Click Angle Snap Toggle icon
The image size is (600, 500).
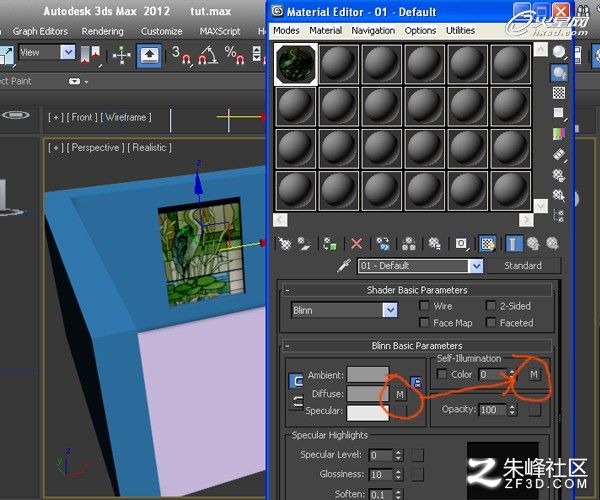click(x=207, y=55)
